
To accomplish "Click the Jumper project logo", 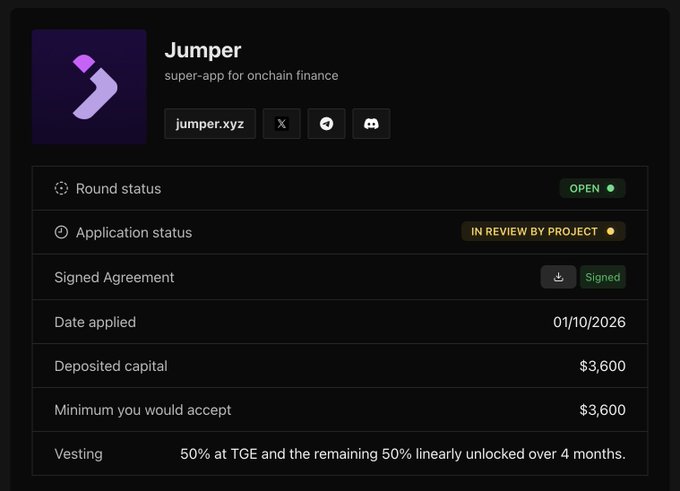I will click(x=89, y=87).
